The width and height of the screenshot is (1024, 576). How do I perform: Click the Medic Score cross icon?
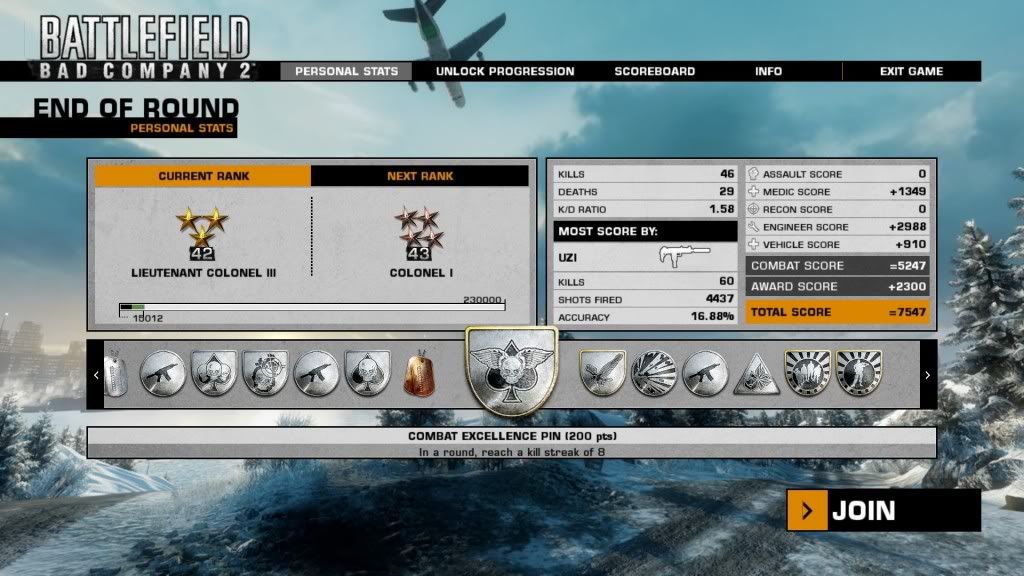[x=754, y=192]
